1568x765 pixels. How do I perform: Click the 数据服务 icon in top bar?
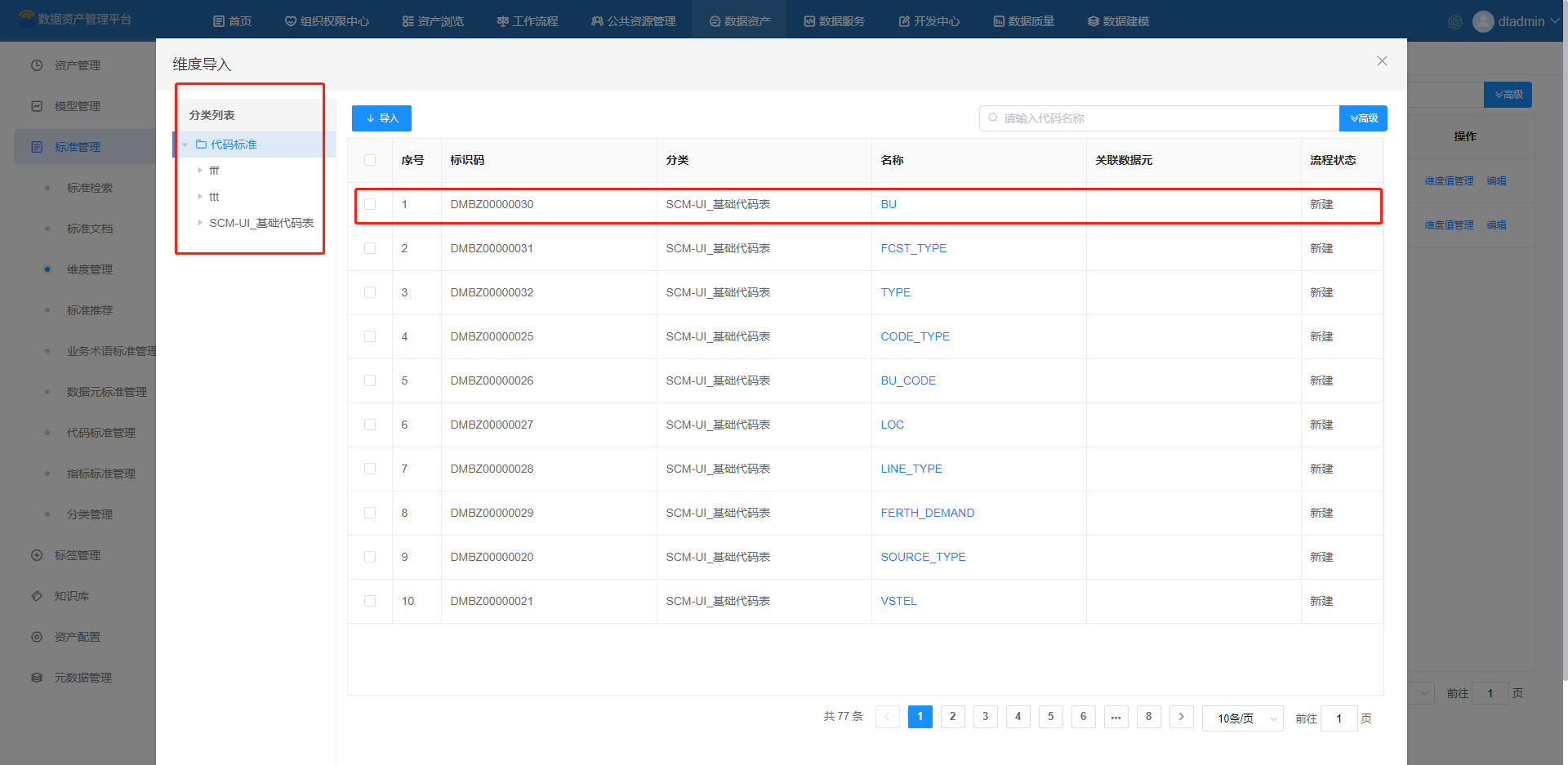coord(809,21)
